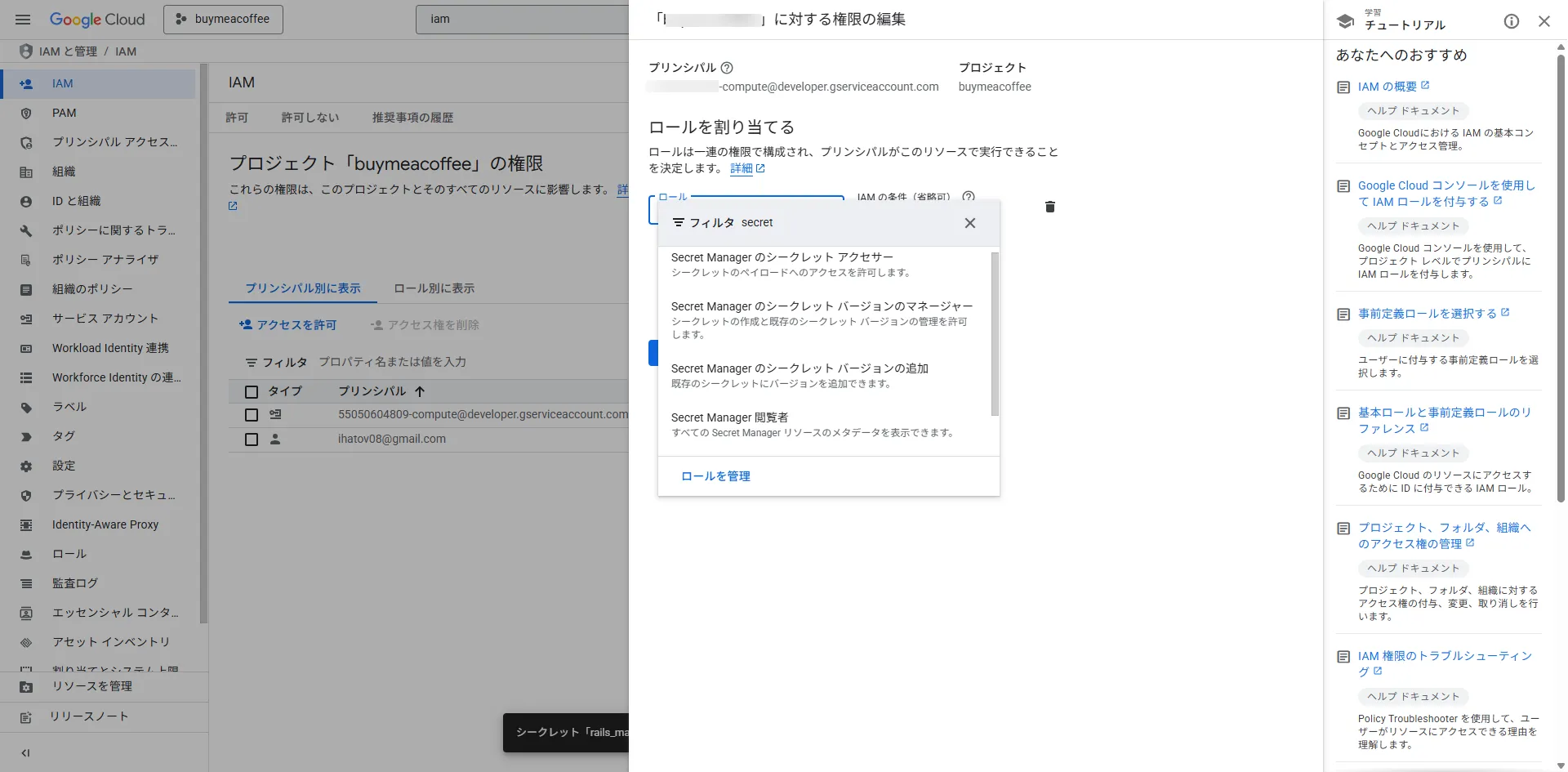Screen dimensions: 1568x772
Task: Open 基本ロールと事前定義ロールのリファレンス link
Action: [x=1445, y=421]
